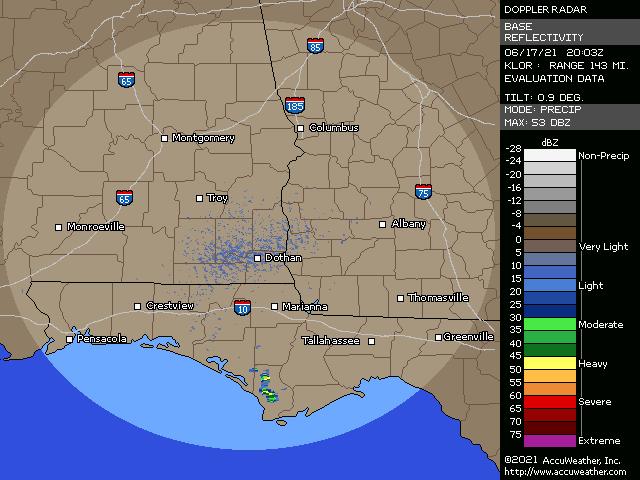Select the Dothan city marker
This screenshot has width=640, height=480.
coord(257,258)
